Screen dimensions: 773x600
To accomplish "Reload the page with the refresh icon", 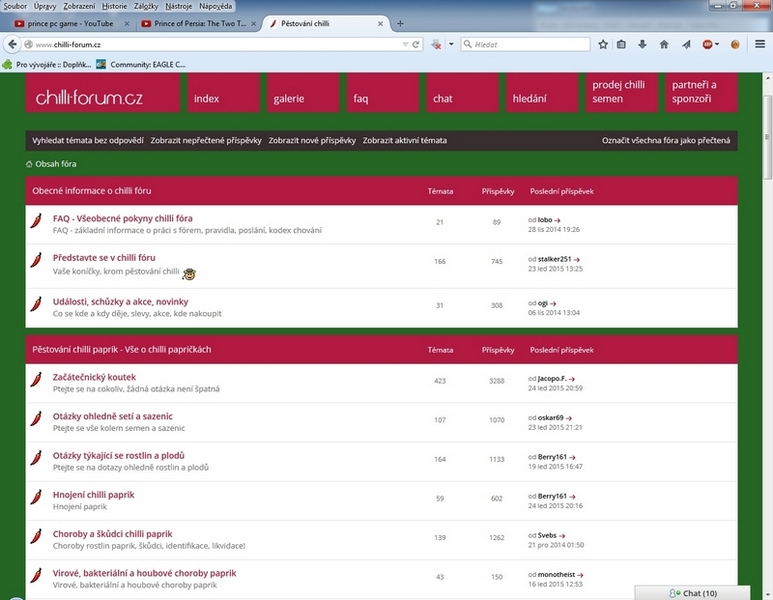I will tap(416, 44).
